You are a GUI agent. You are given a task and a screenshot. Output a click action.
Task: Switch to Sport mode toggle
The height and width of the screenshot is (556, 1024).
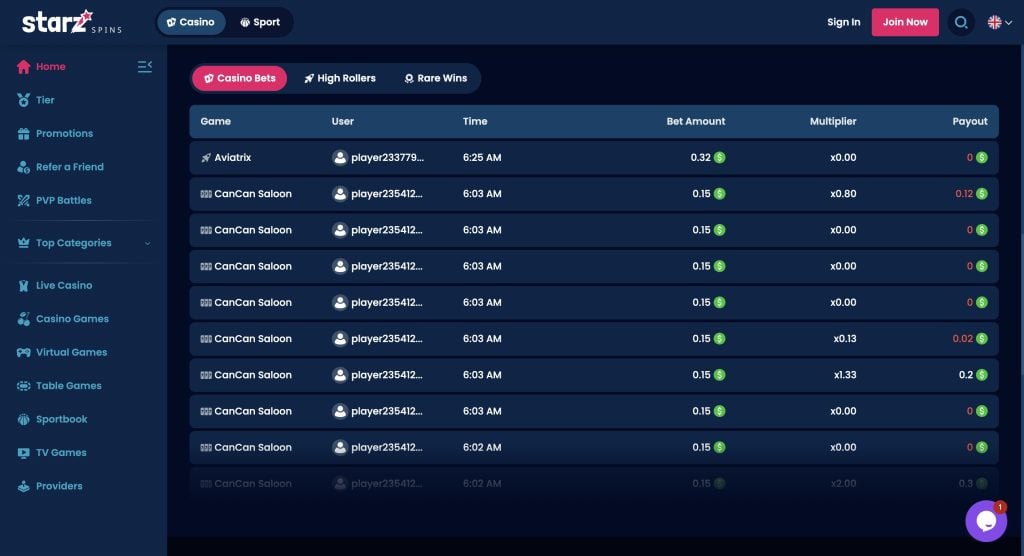[x=260, y=22]
